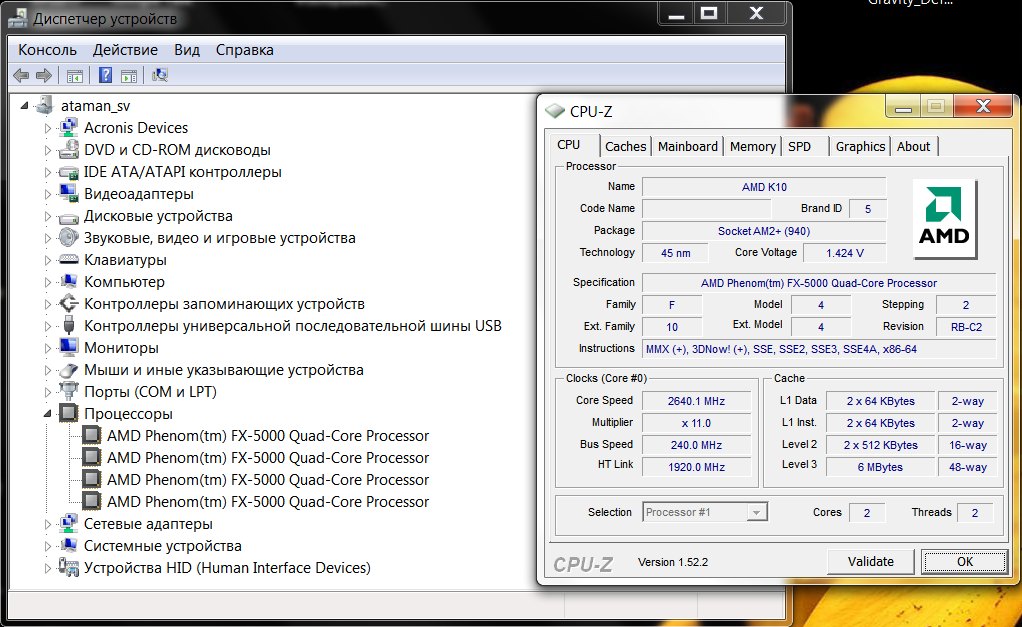Click the Сетевые адаптеры icon

[x=68, y=523]
